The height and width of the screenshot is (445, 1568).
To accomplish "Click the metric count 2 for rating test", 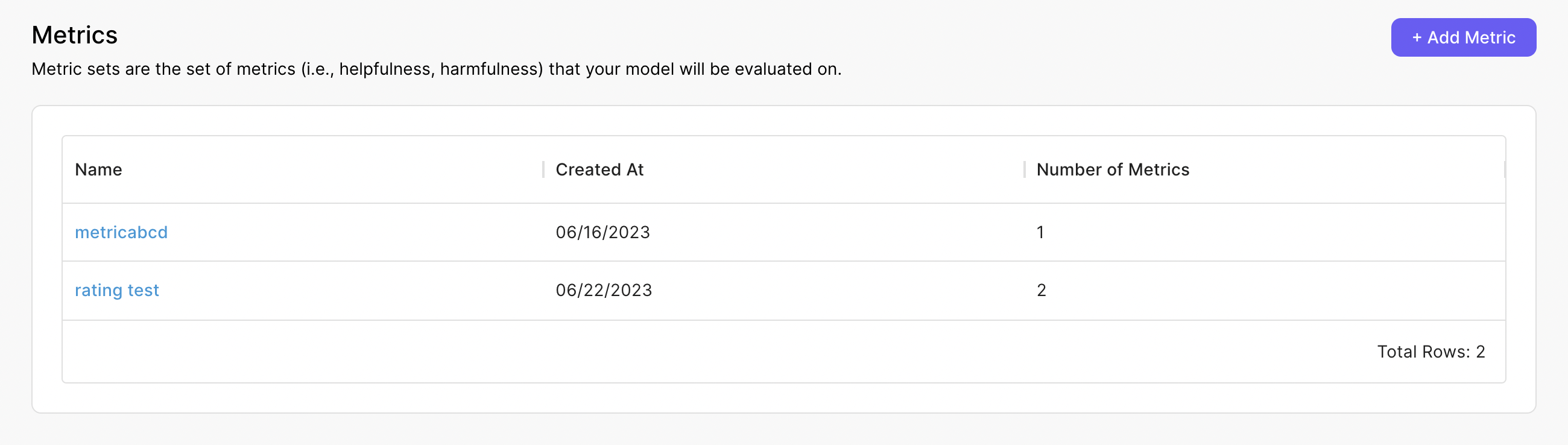I will click(1042, 290).
